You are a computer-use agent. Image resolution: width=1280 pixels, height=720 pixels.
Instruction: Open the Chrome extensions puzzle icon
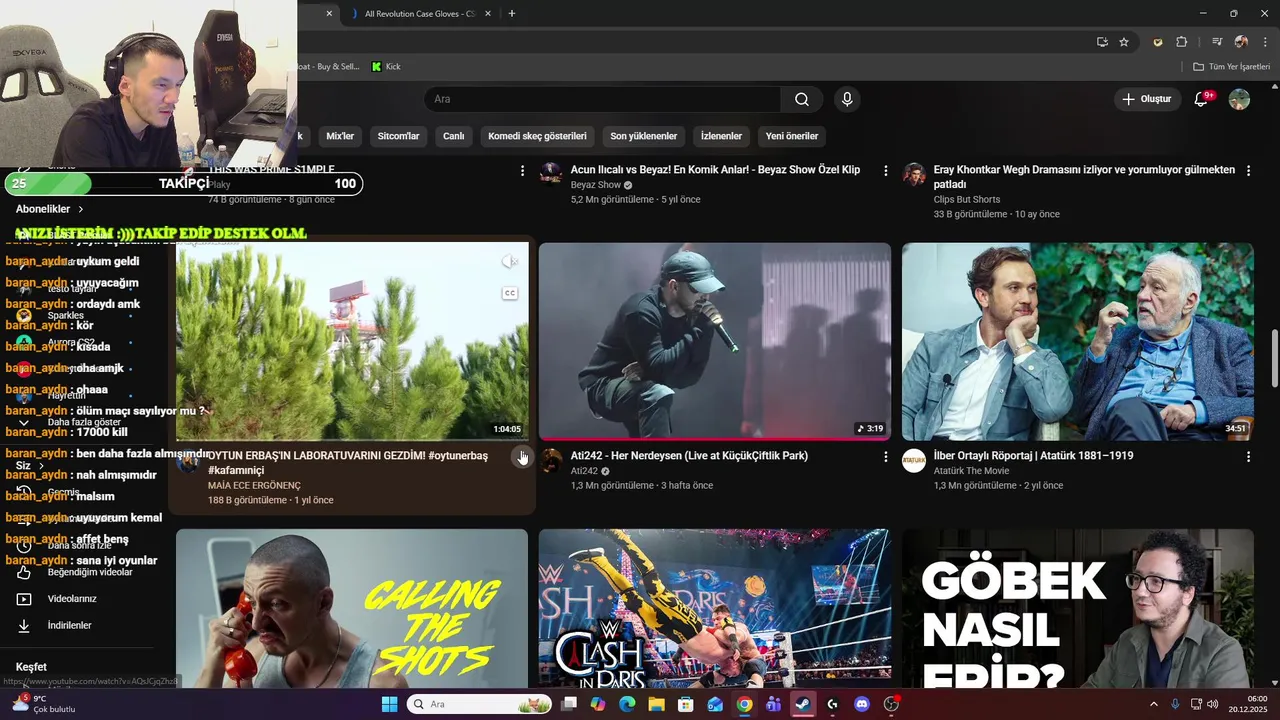point(1182,42)
